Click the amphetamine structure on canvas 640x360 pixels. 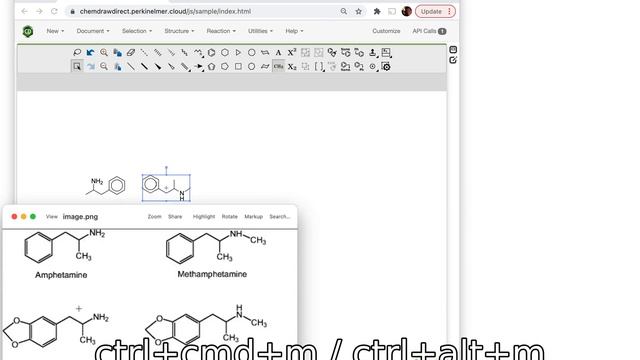pos(106,186)
